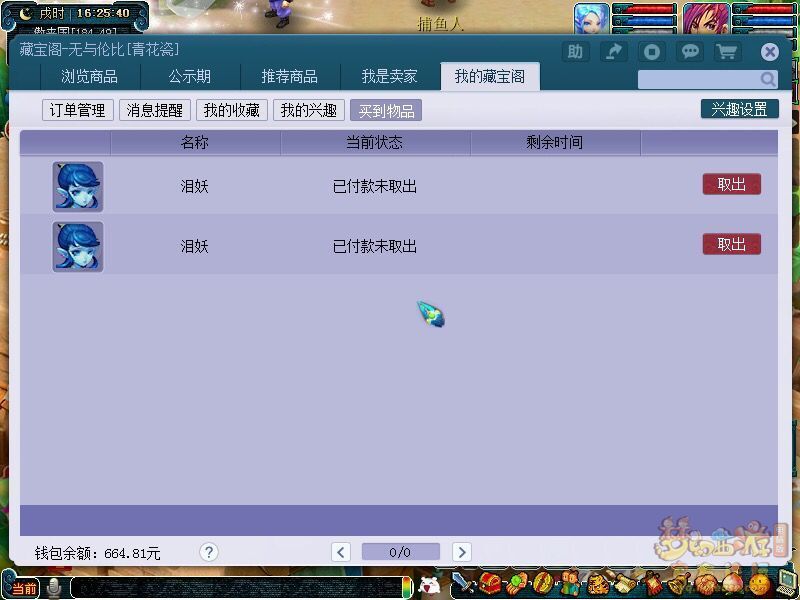The image size is (800, 600).
Task: Go to previous page arrow
Action: [341, 552]
